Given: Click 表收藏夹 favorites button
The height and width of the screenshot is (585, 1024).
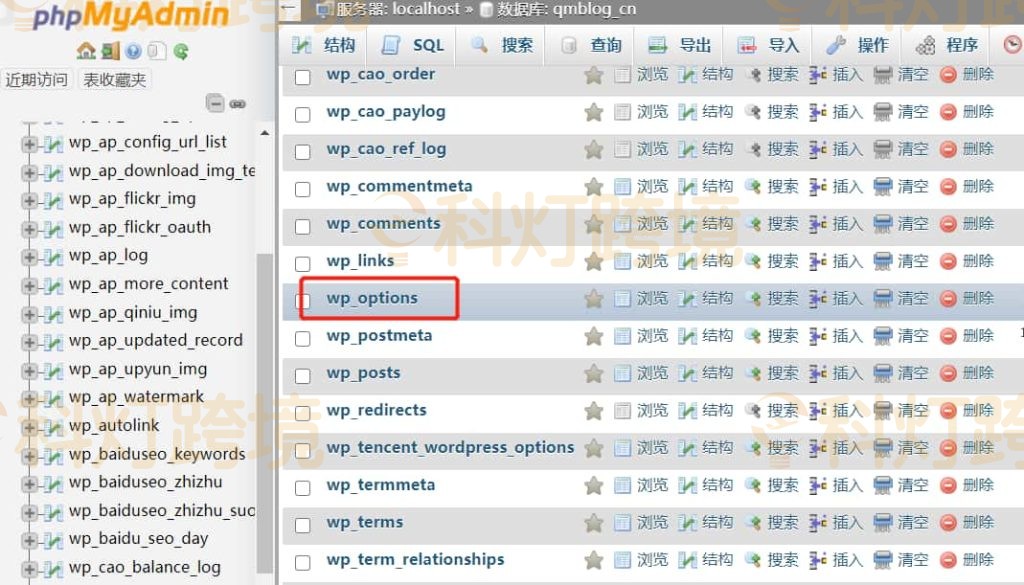Looking at the screenshot, I should (115, 80).
